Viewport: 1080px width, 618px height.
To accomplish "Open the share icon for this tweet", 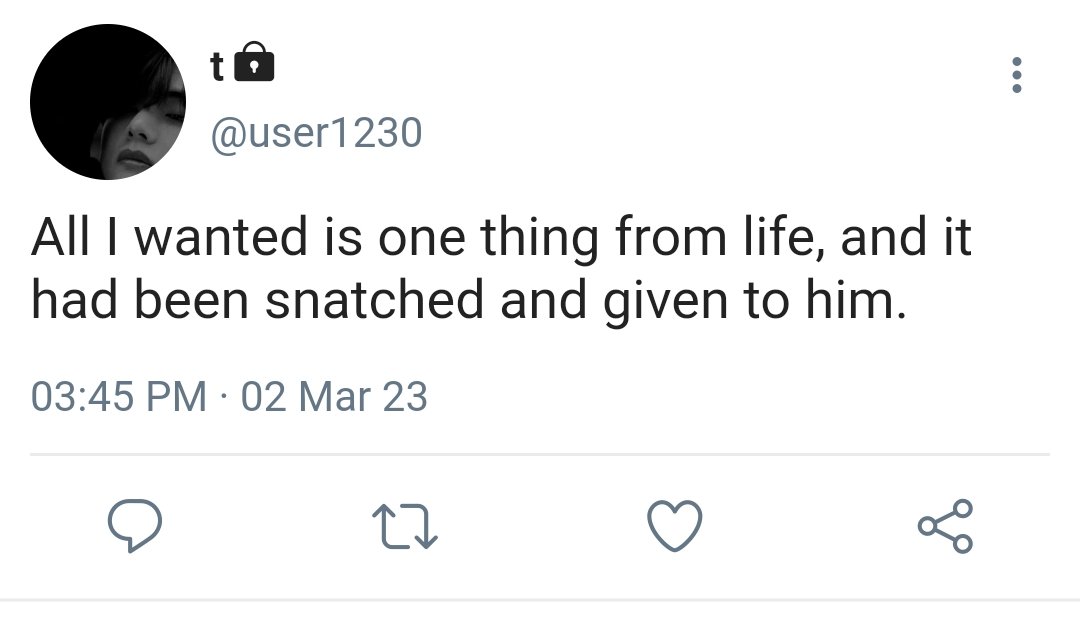I will point(946,526).
